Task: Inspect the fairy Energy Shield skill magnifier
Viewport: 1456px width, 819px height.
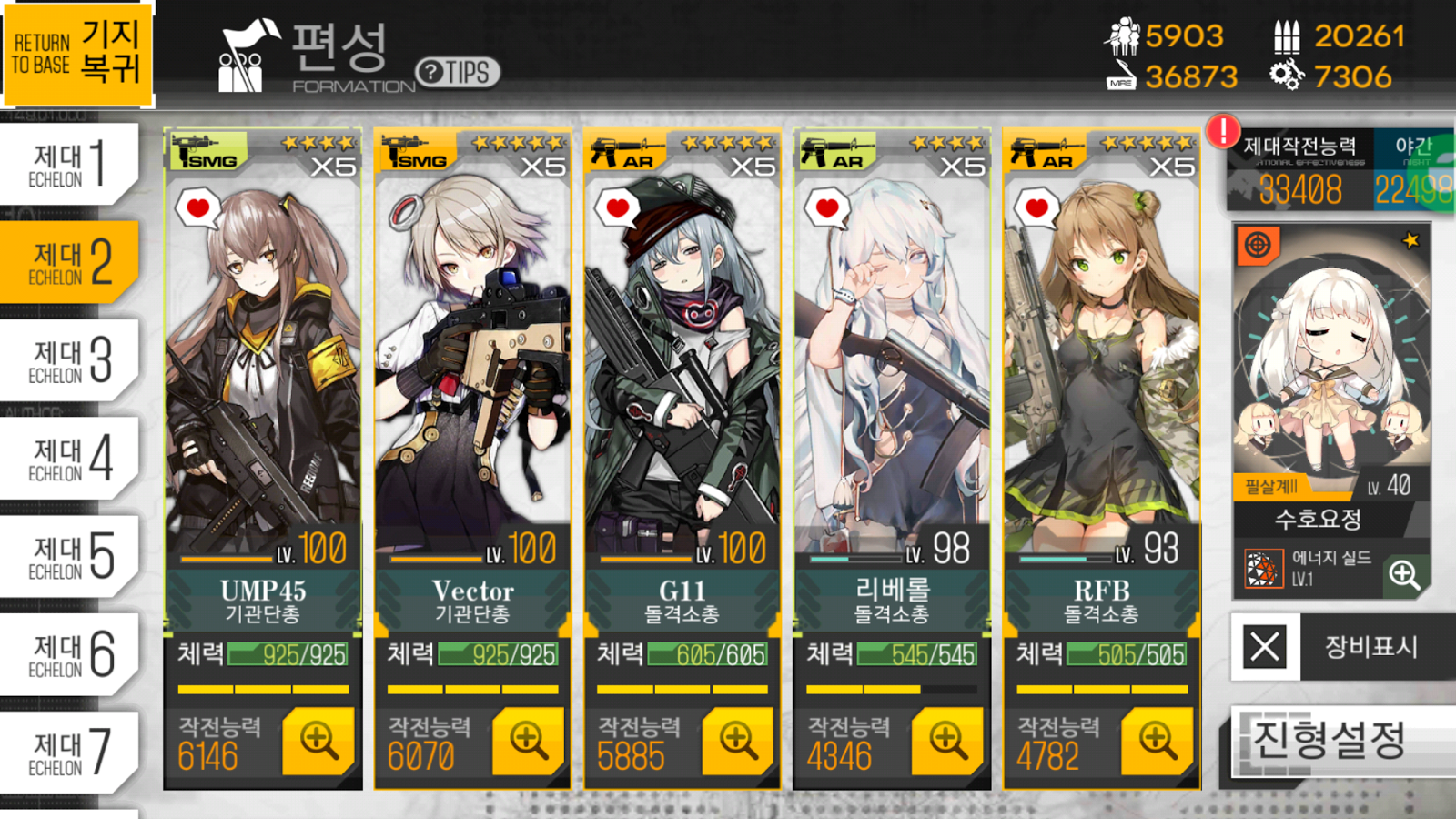Action: [1404, 574]
